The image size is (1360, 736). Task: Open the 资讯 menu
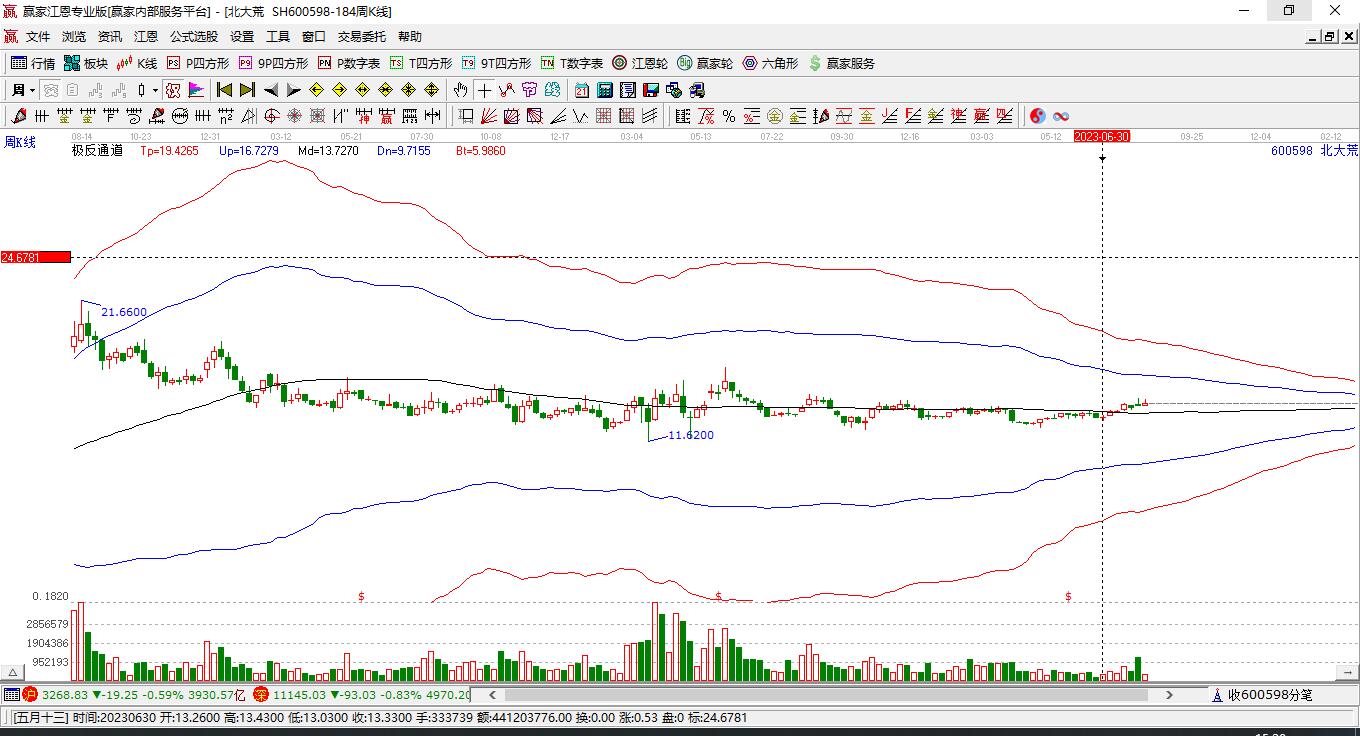pyautogui.click(x=110, y=37)
